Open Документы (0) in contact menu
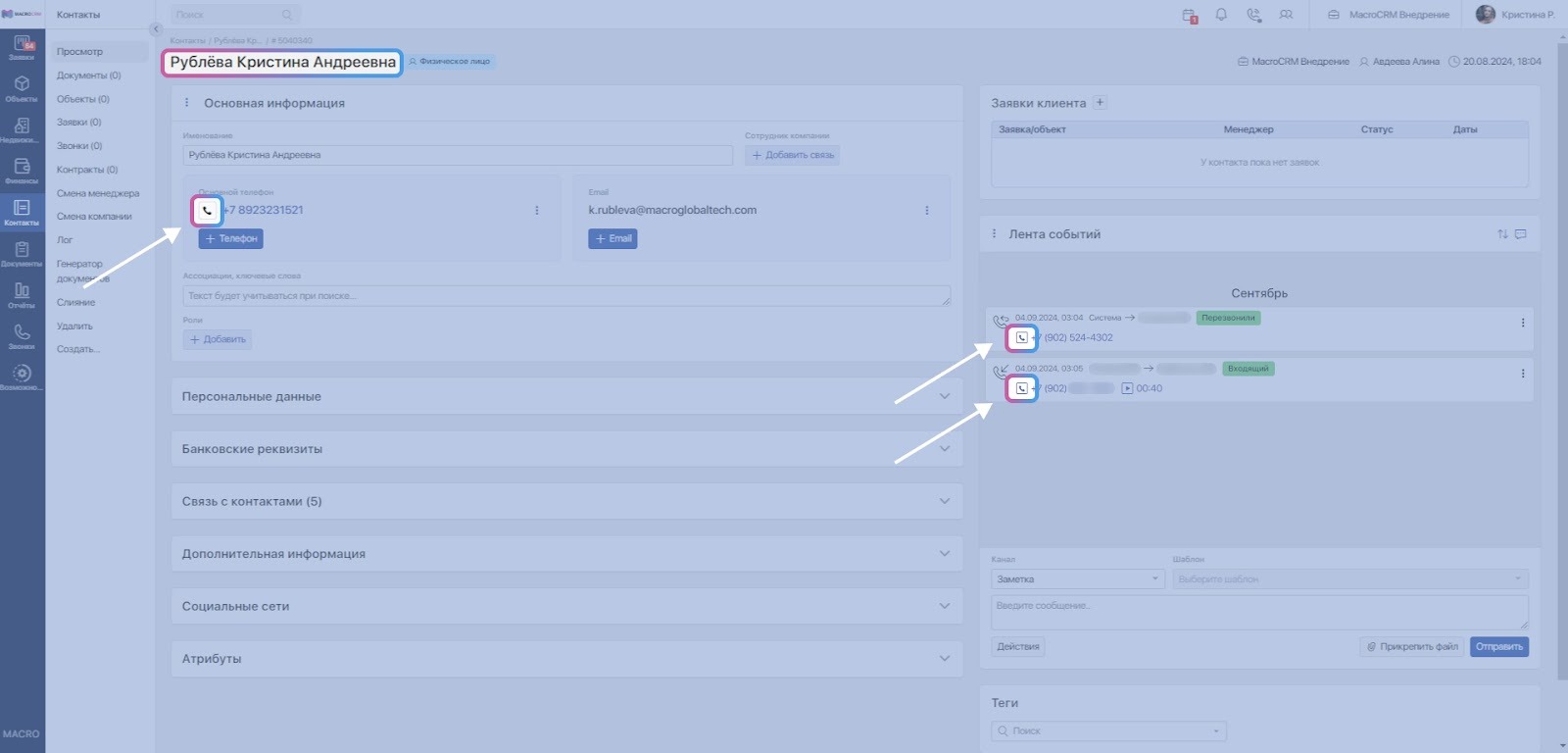 point(88,75)
